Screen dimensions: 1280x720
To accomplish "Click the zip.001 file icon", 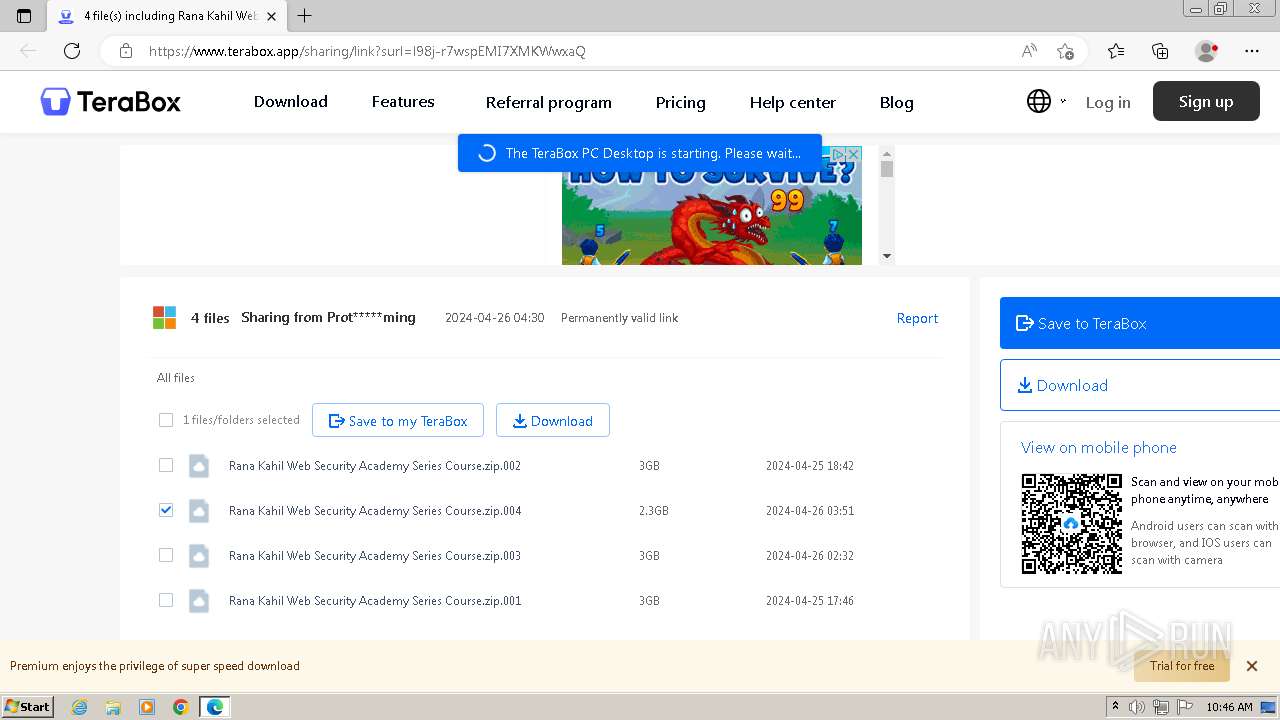I will (x=199, y=601).
